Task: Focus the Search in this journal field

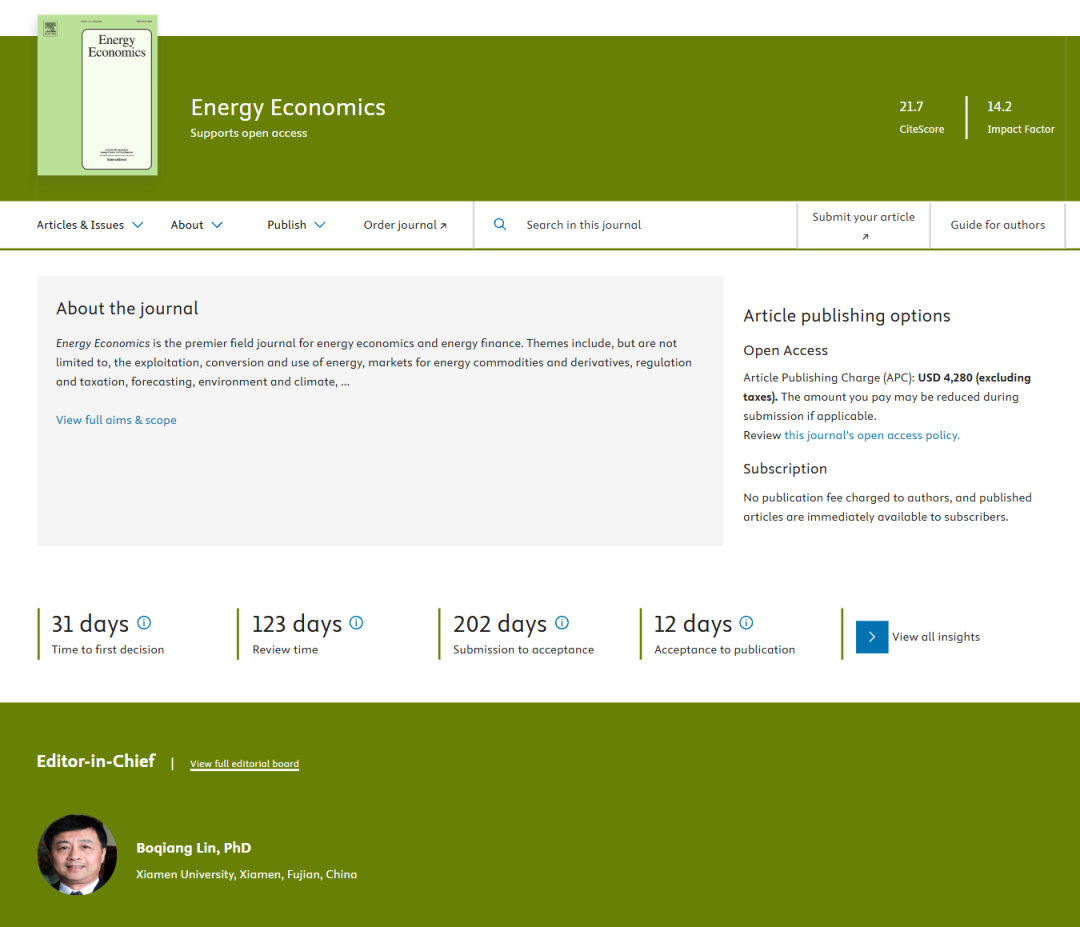Action: [634, 225]
